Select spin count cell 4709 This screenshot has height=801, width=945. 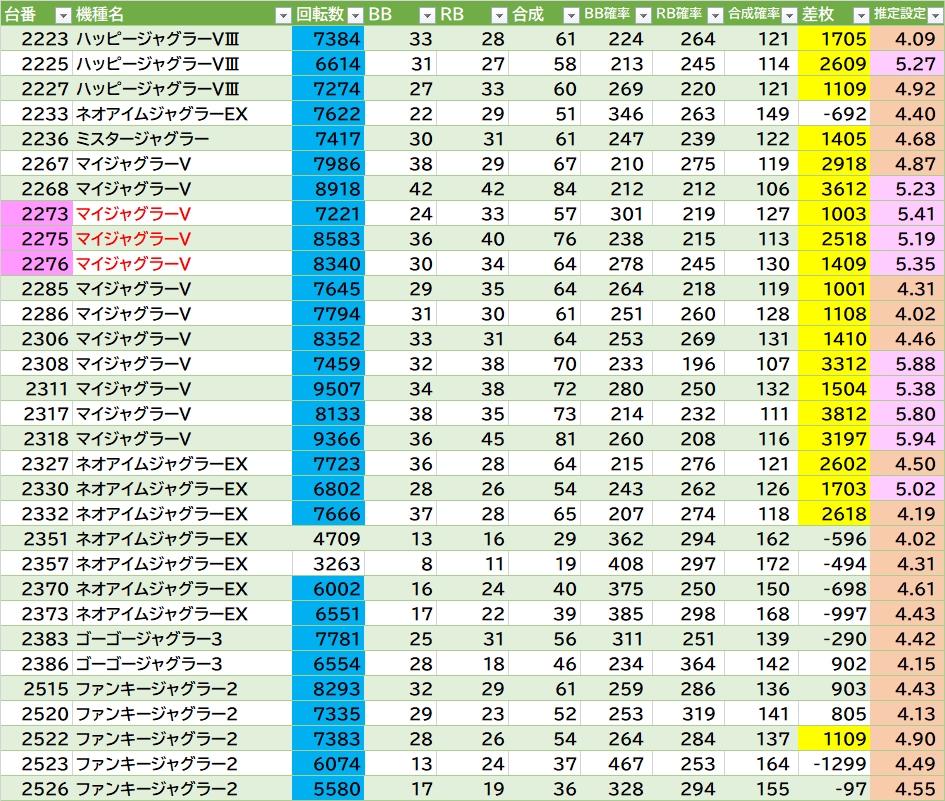328,538
